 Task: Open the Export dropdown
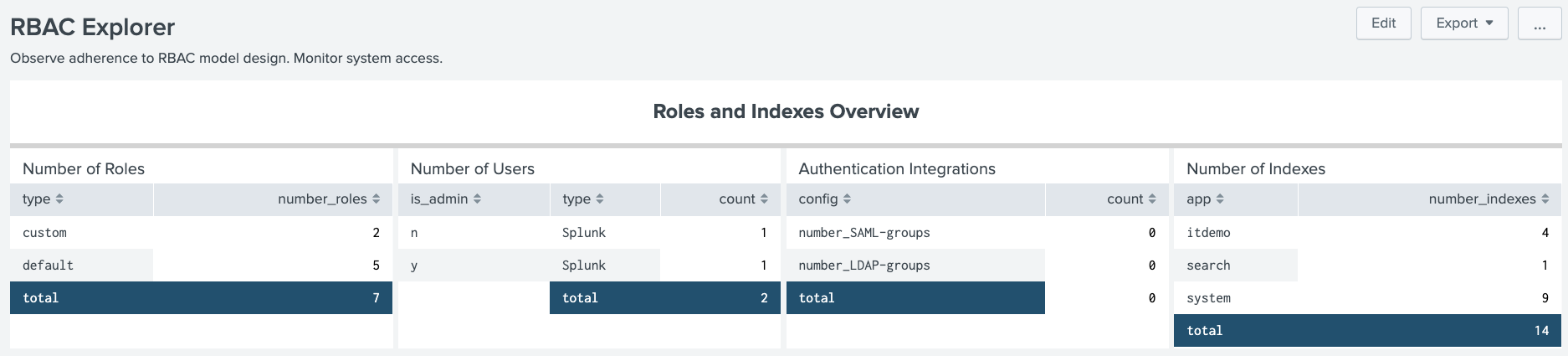[1464, 23]
